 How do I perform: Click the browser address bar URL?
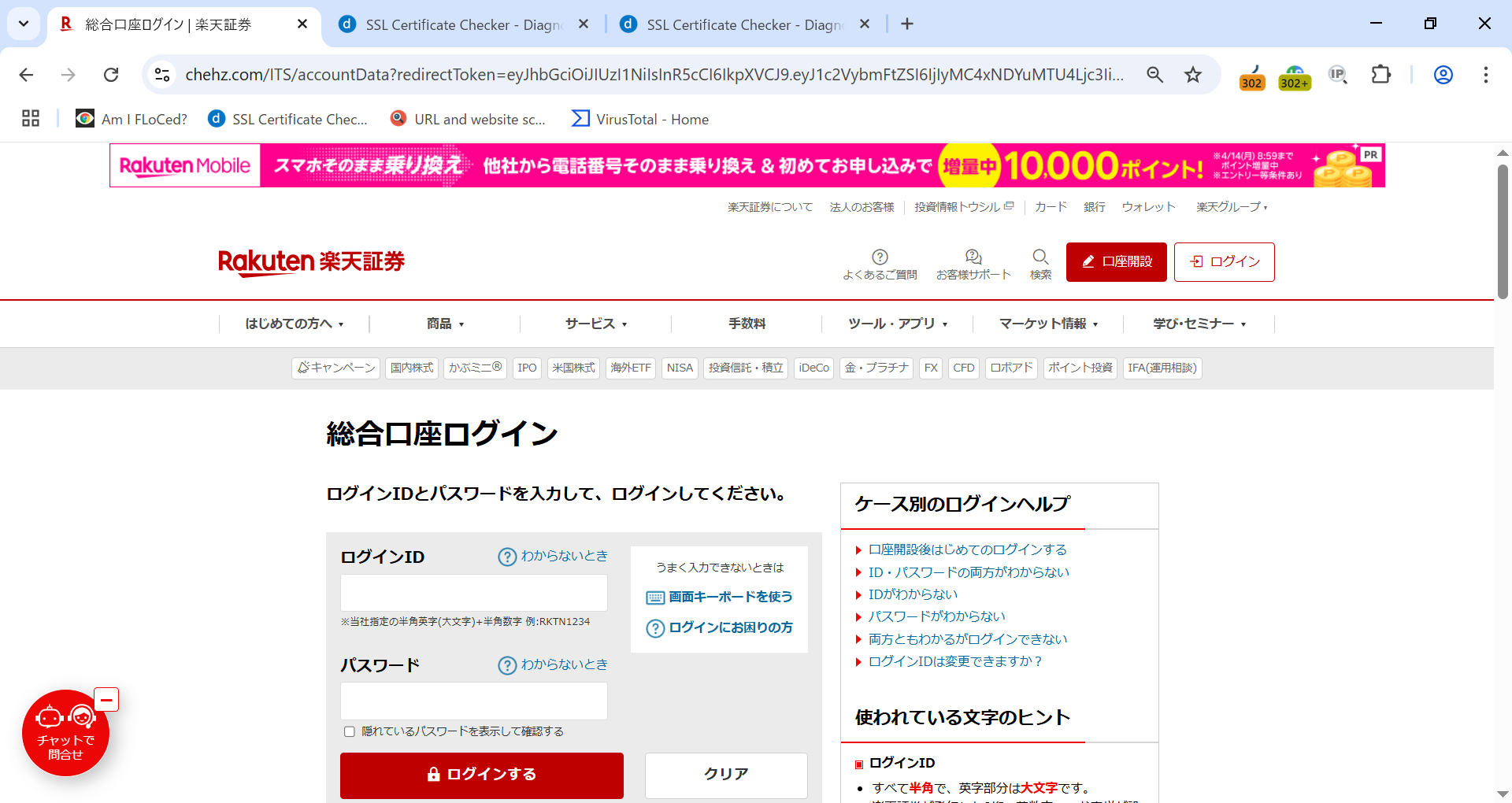coord(654,75)
